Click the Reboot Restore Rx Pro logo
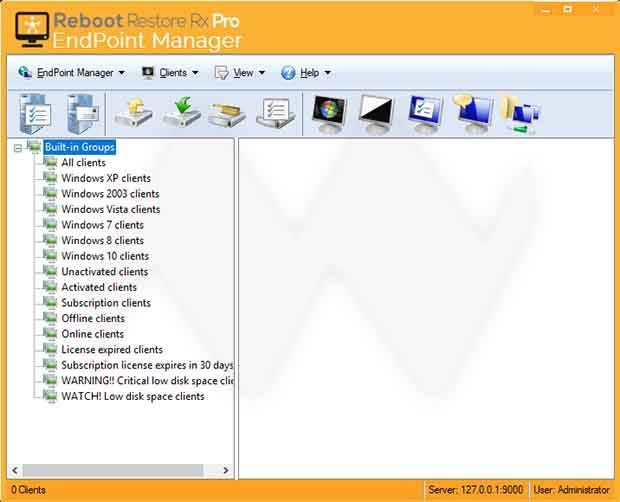The image size is (620, 502). point(127,30)
